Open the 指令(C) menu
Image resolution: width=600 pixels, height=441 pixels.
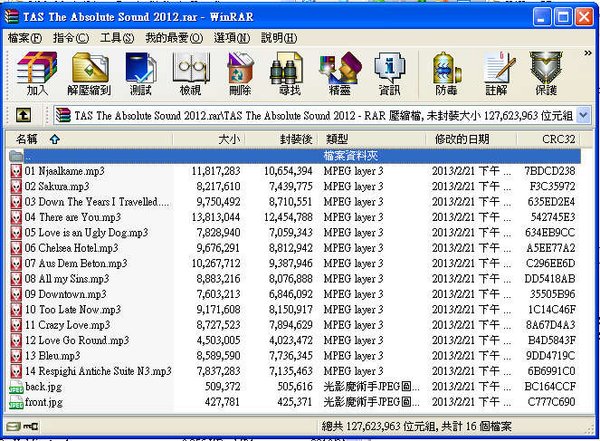71,38
